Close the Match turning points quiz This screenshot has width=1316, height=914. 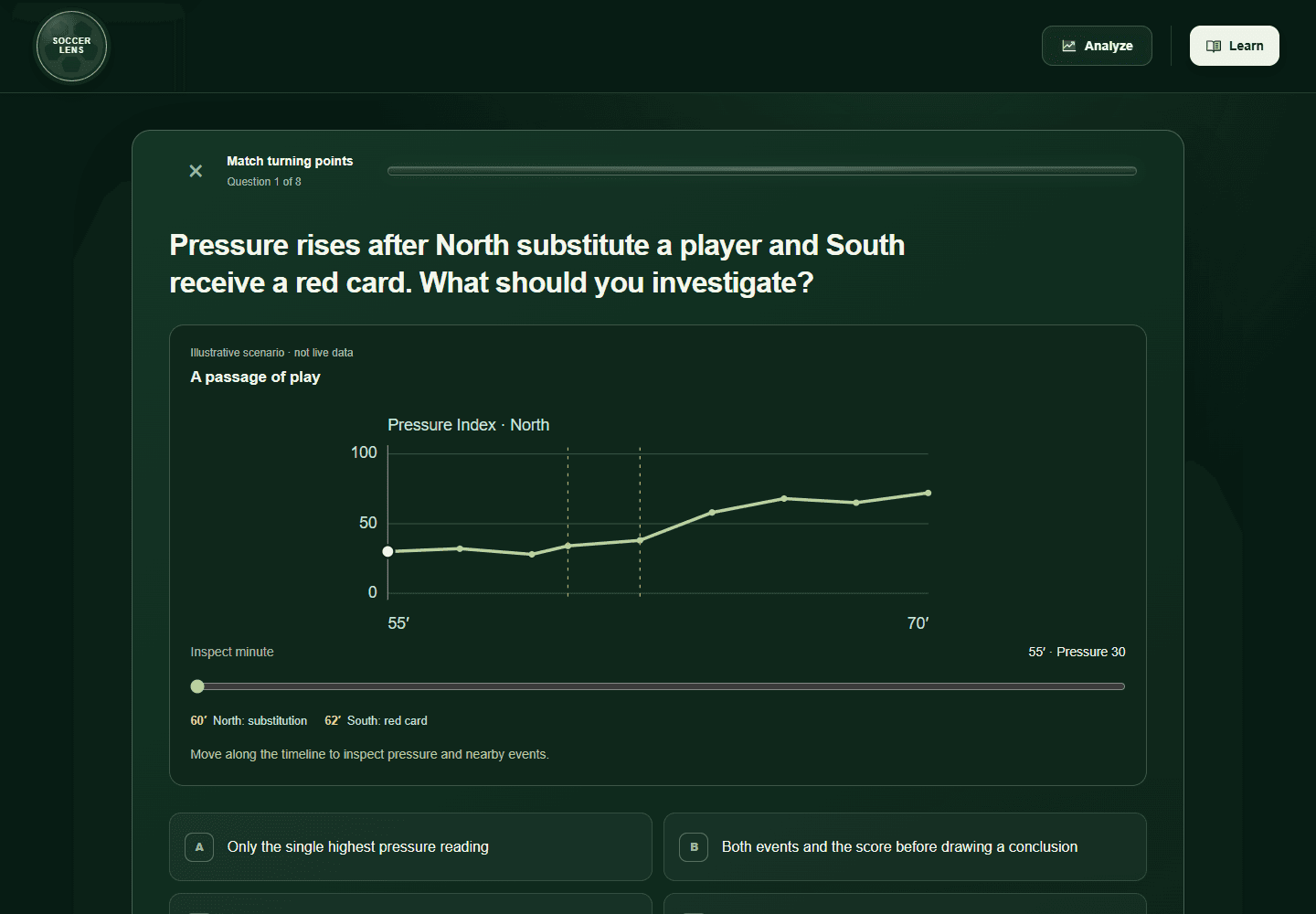pyautogui.click(x=196, y=171)
